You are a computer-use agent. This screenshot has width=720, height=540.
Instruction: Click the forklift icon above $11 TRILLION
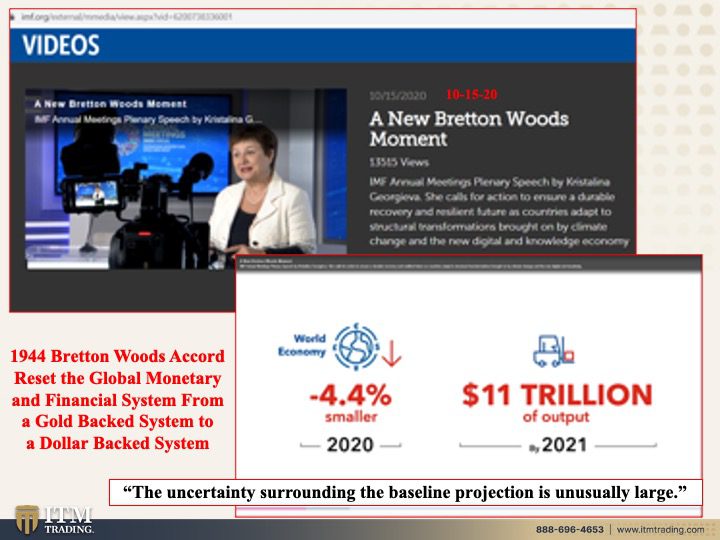pyautogui.click(x=553, y=351)
